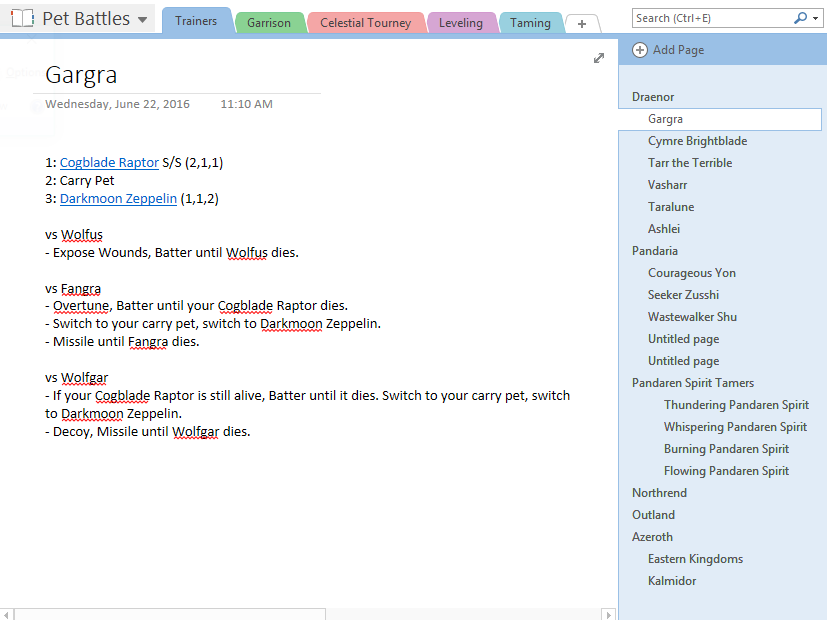Click 'Decoy, Missile until Wolfgar dies' line
Image resolution: width=827 pixels, height=620 pixels.
tap(148, 432)
